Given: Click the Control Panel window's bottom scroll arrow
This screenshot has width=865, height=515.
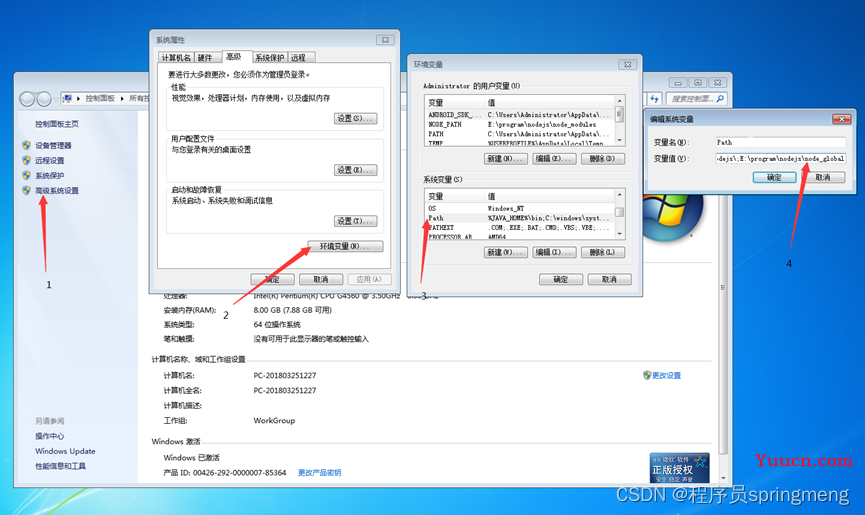Looking at the screenshot, I should coord(723,478).
